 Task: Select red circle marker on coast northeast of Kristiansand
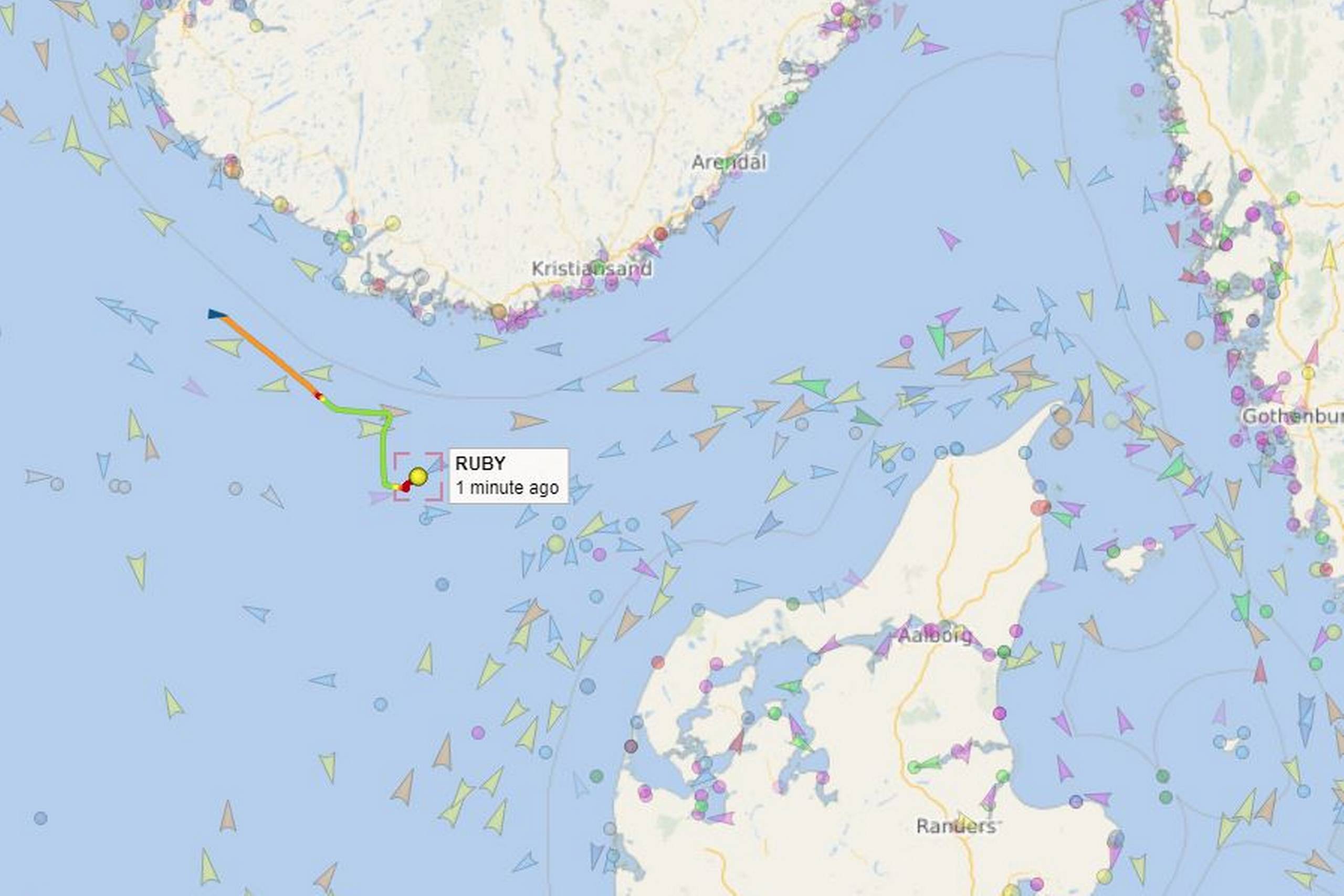point(661,233)
